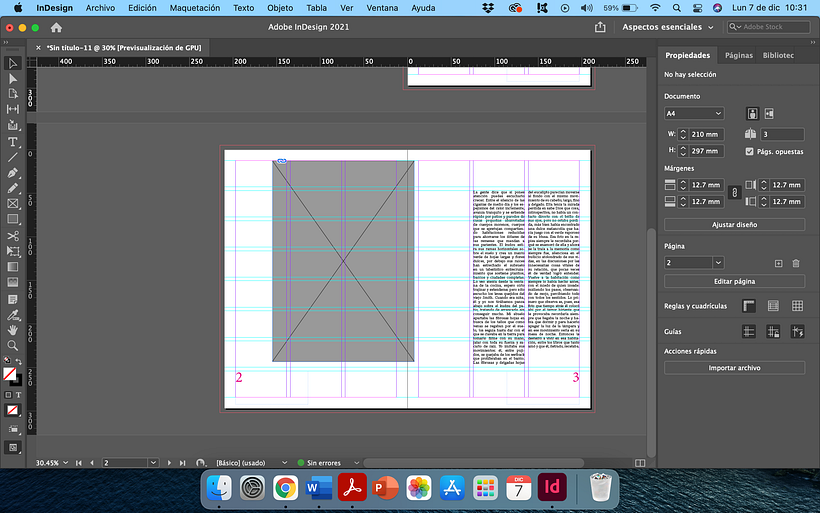Open the Archivo menu

(100, 8)
